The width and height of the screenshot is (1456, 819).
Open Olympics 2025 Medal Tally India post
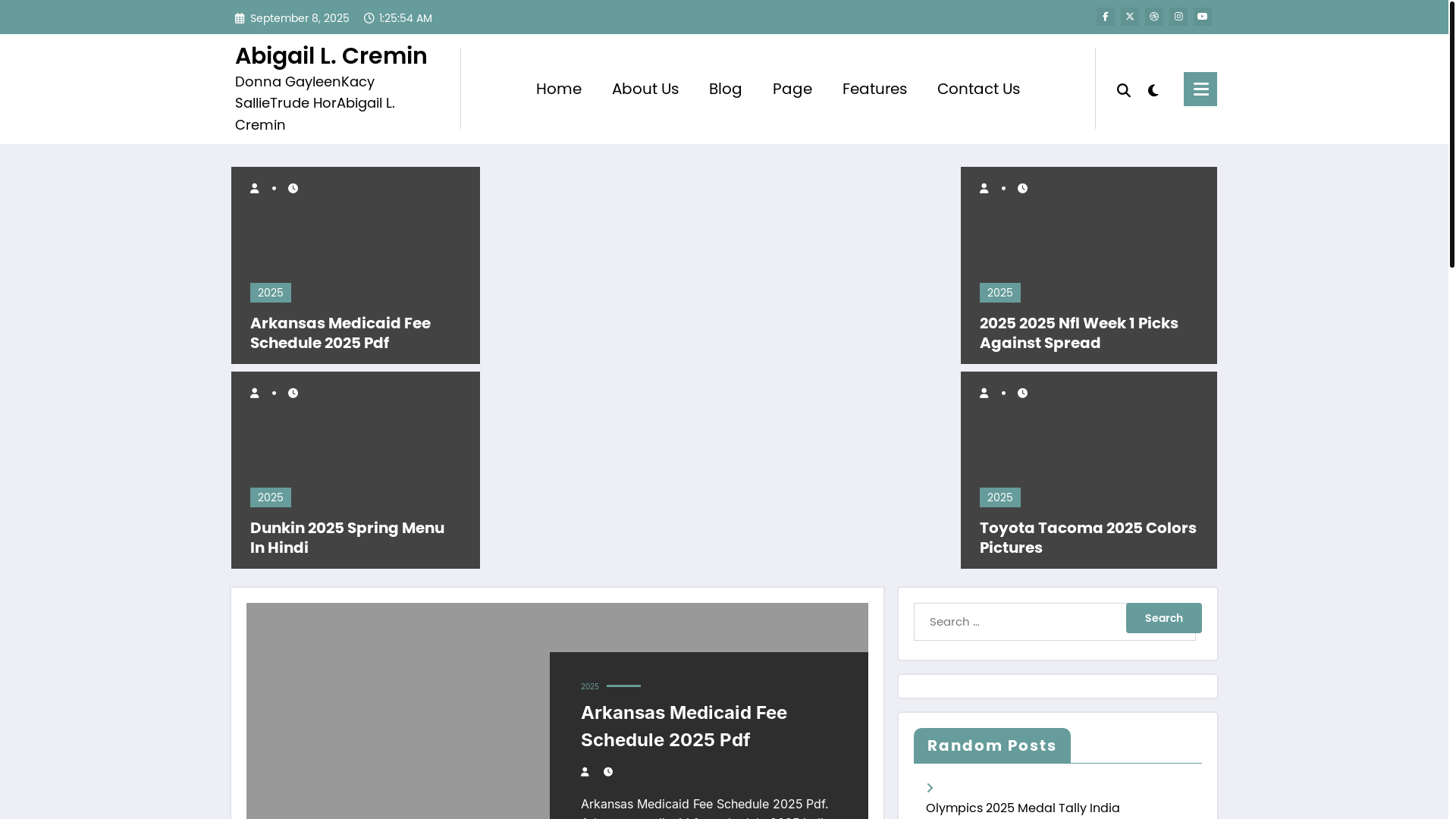point(1022,808)
